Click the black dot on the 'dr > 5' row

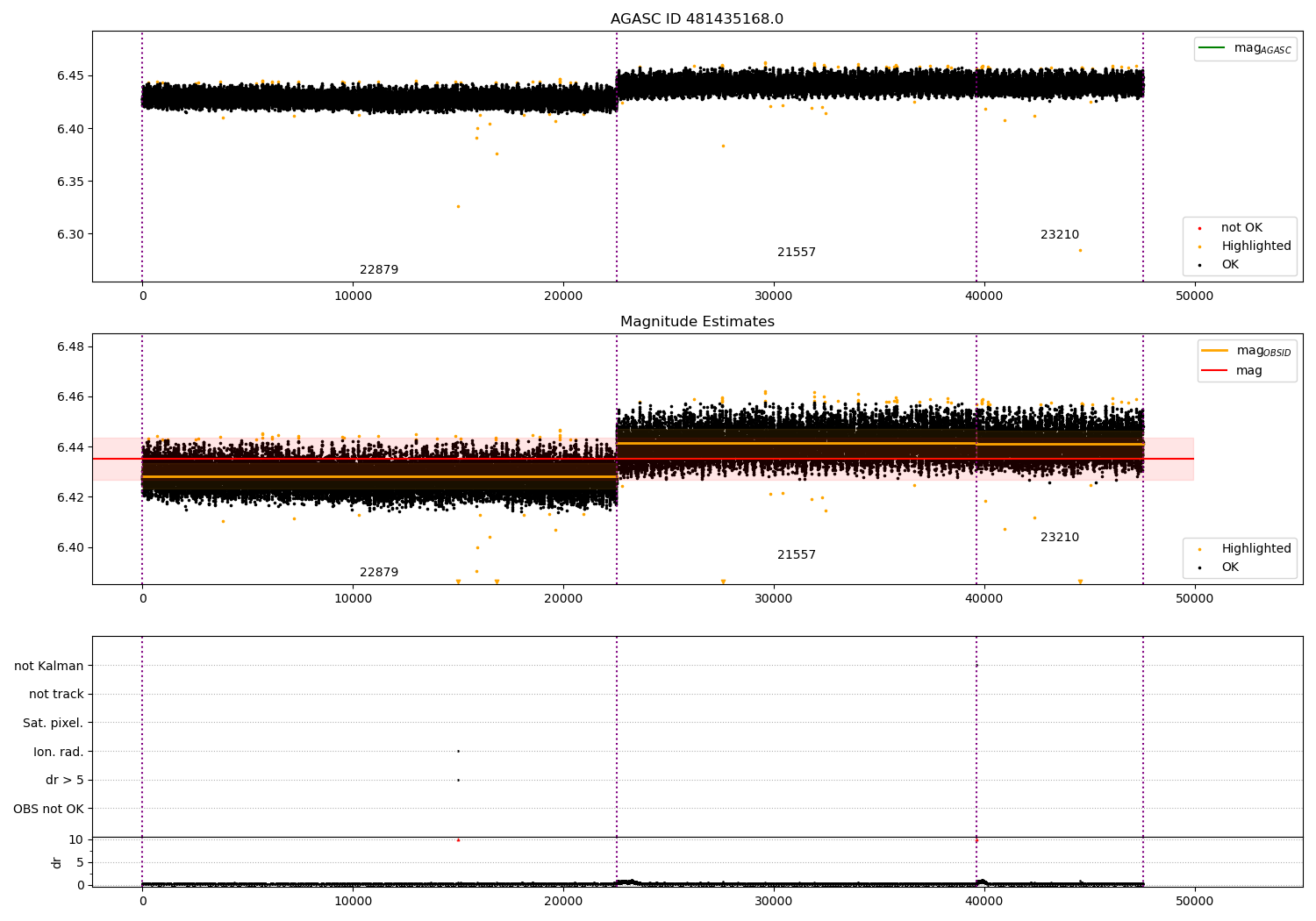point(458,780)
